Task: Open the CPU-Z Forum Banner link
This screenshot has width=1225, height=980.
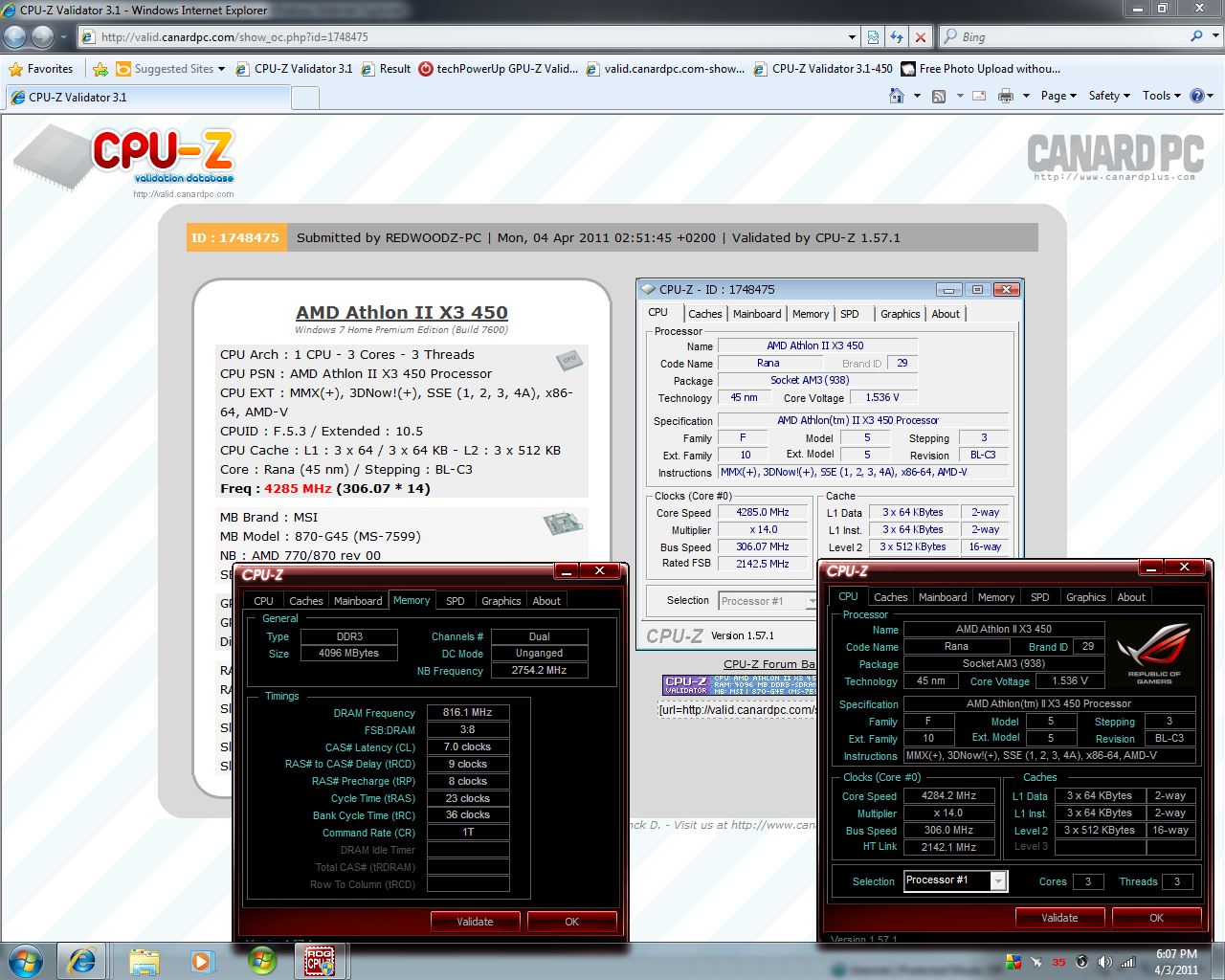Action: coord(769,664)
